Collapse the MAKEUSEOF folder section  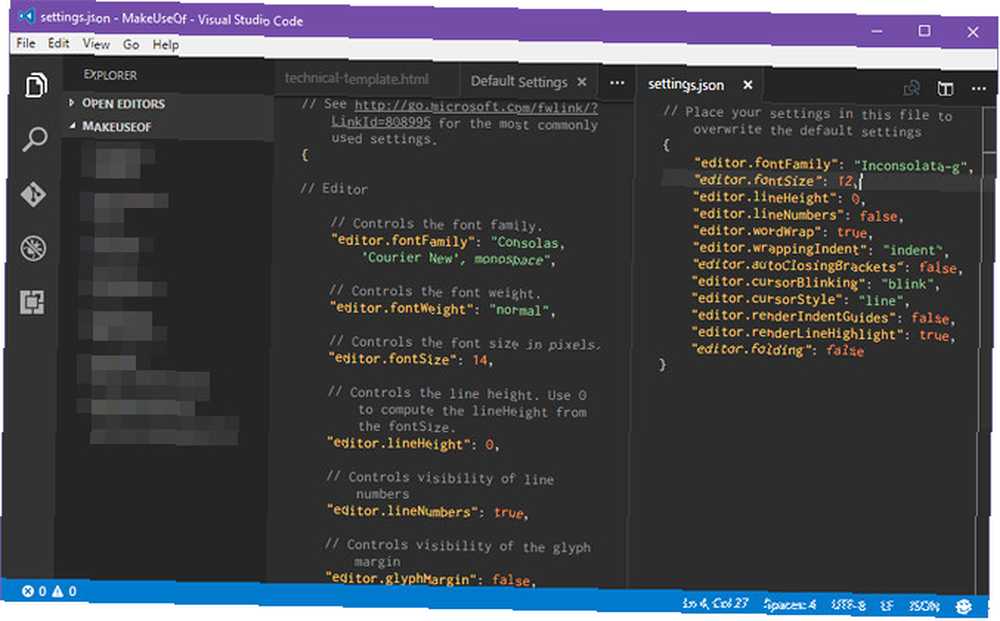[110, 126]
